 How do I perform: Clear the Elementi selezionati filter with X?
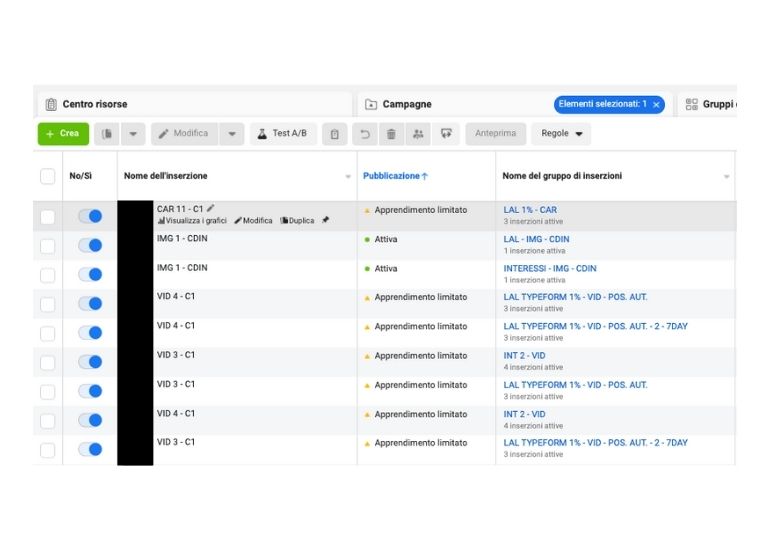[656, 105]
